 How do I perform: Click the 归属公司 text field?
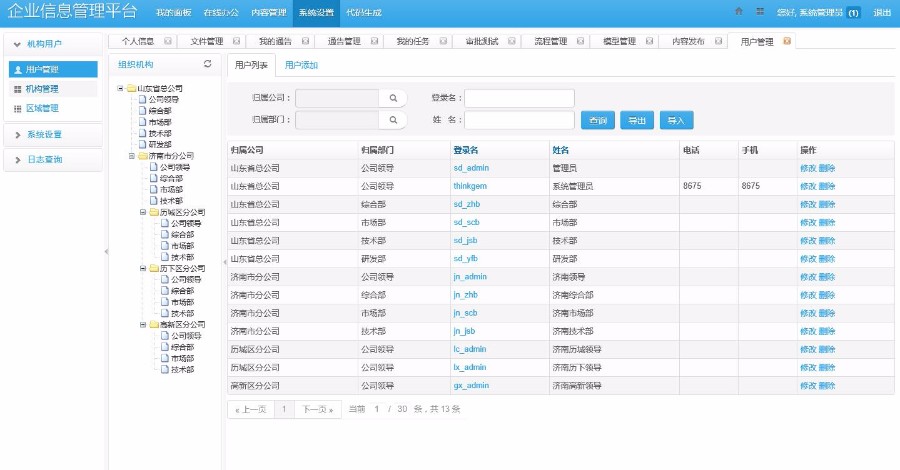338,98
